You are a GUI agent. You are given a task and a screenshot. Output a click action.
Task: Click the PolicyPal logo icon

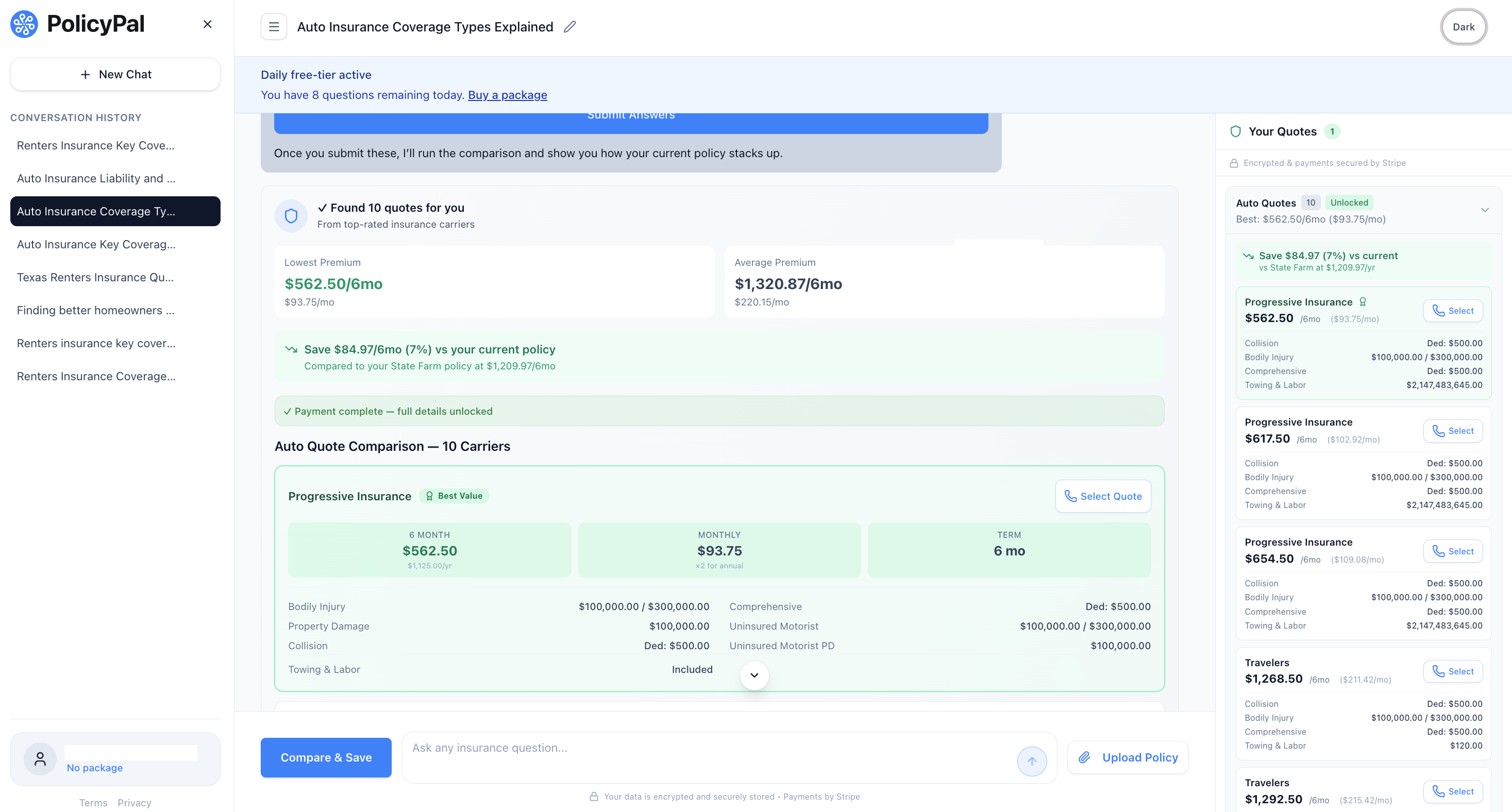pos(24,24)
